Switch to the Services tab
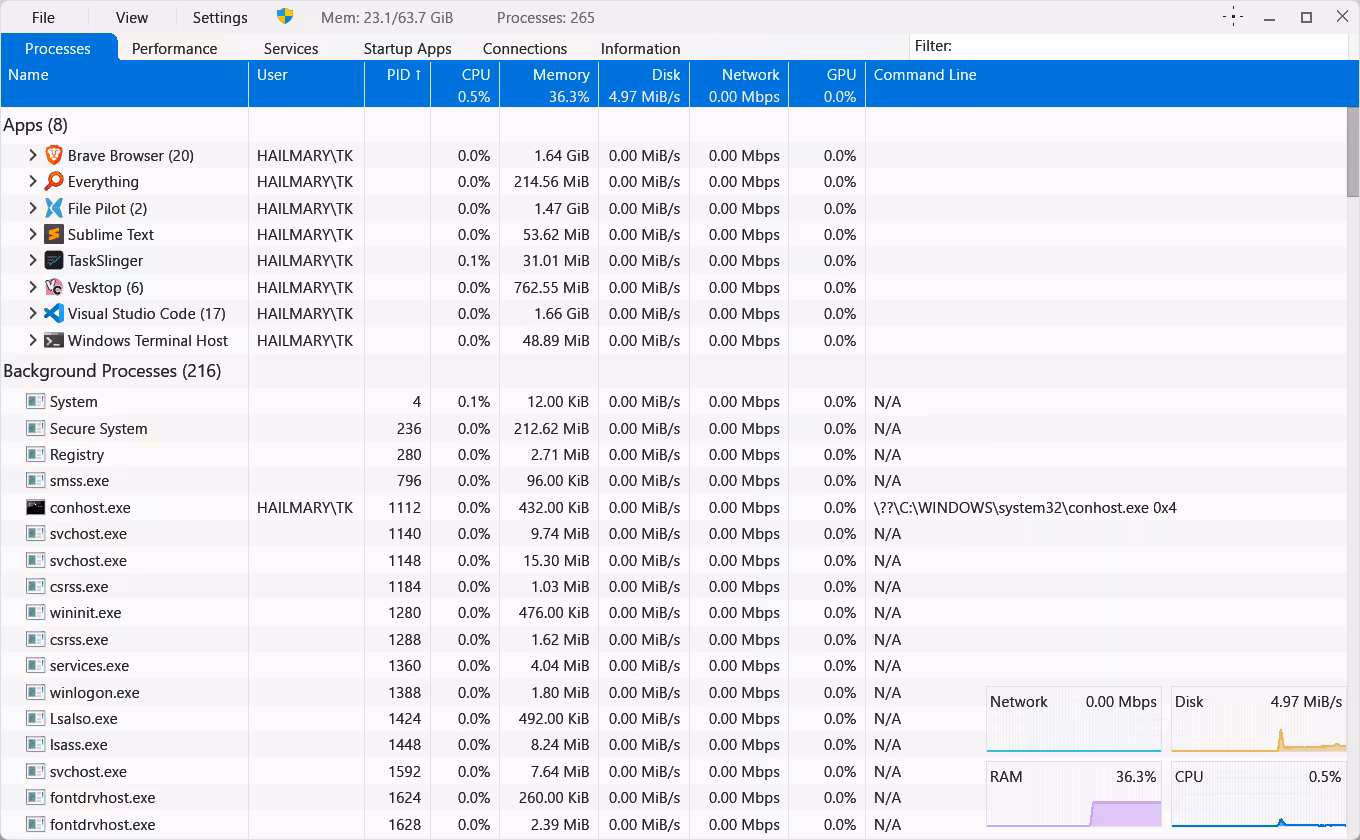 (x=291, y=48)
